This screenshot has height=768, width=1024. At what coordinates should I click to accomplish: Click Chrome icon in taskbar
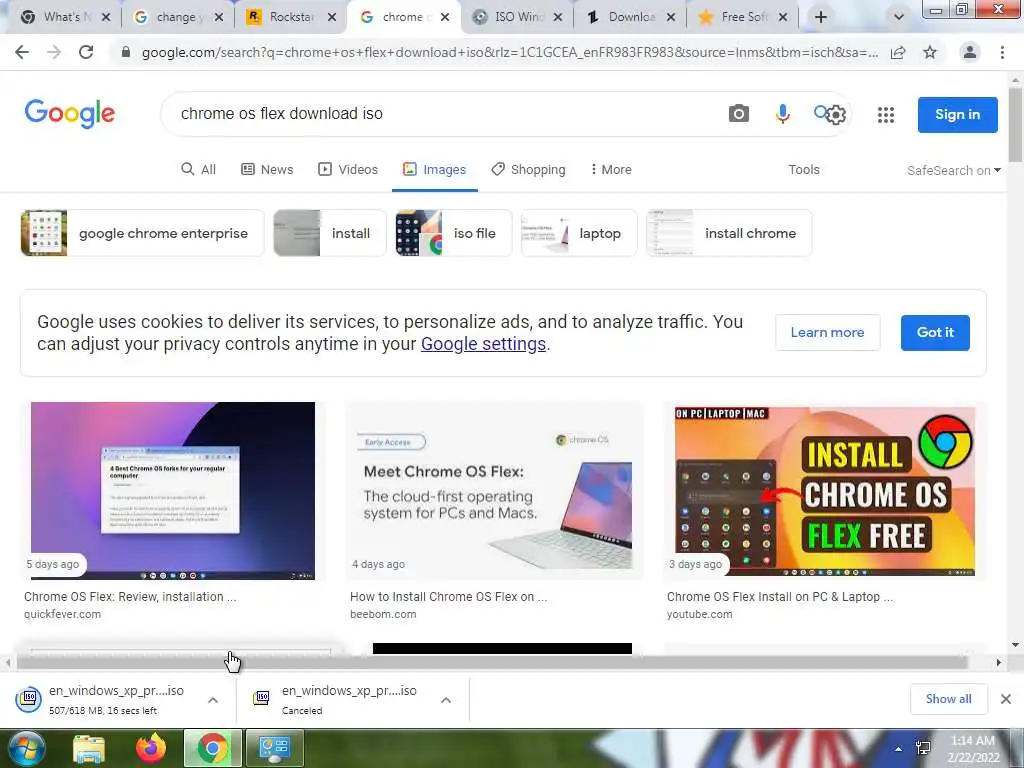[x=213, y=748]
